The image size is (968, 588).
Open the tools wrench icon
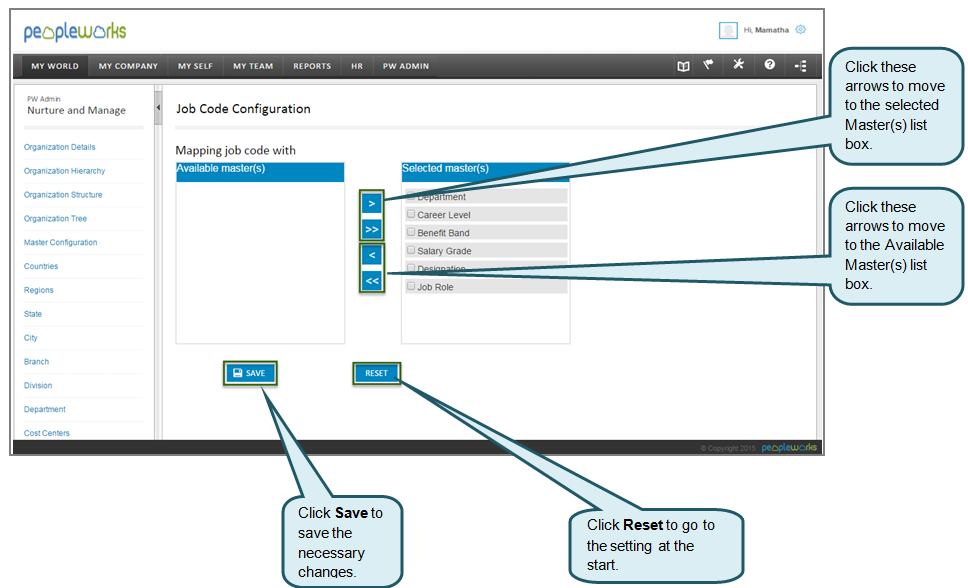(x=738, y=64)
